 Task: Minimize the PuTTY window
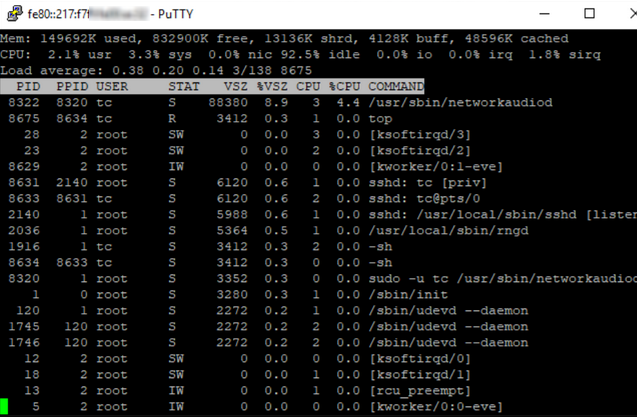click(544, 13)
